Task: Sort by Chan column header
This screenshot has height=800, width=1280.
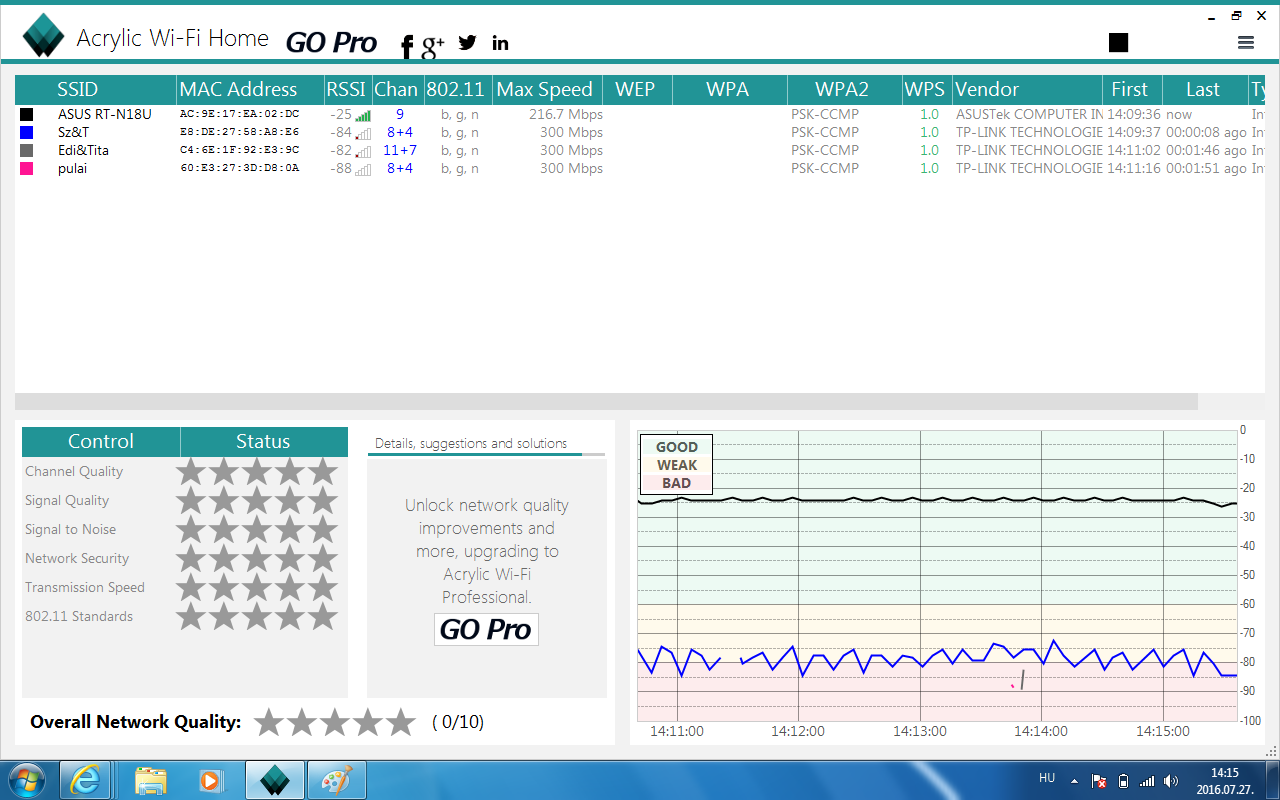Action: [x=397, y=89]
